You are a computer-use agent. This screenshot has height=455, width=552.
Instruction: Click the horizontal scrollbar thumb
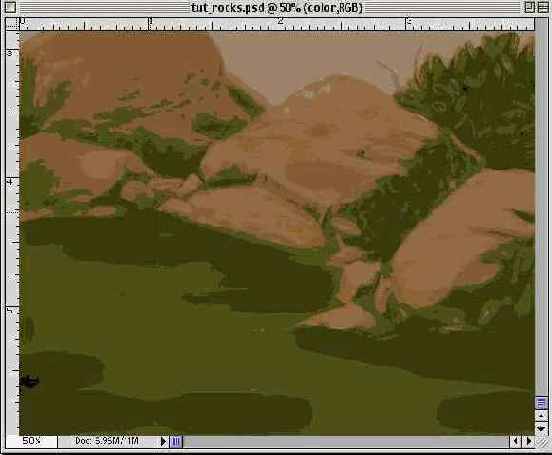[x=176, y=441]
